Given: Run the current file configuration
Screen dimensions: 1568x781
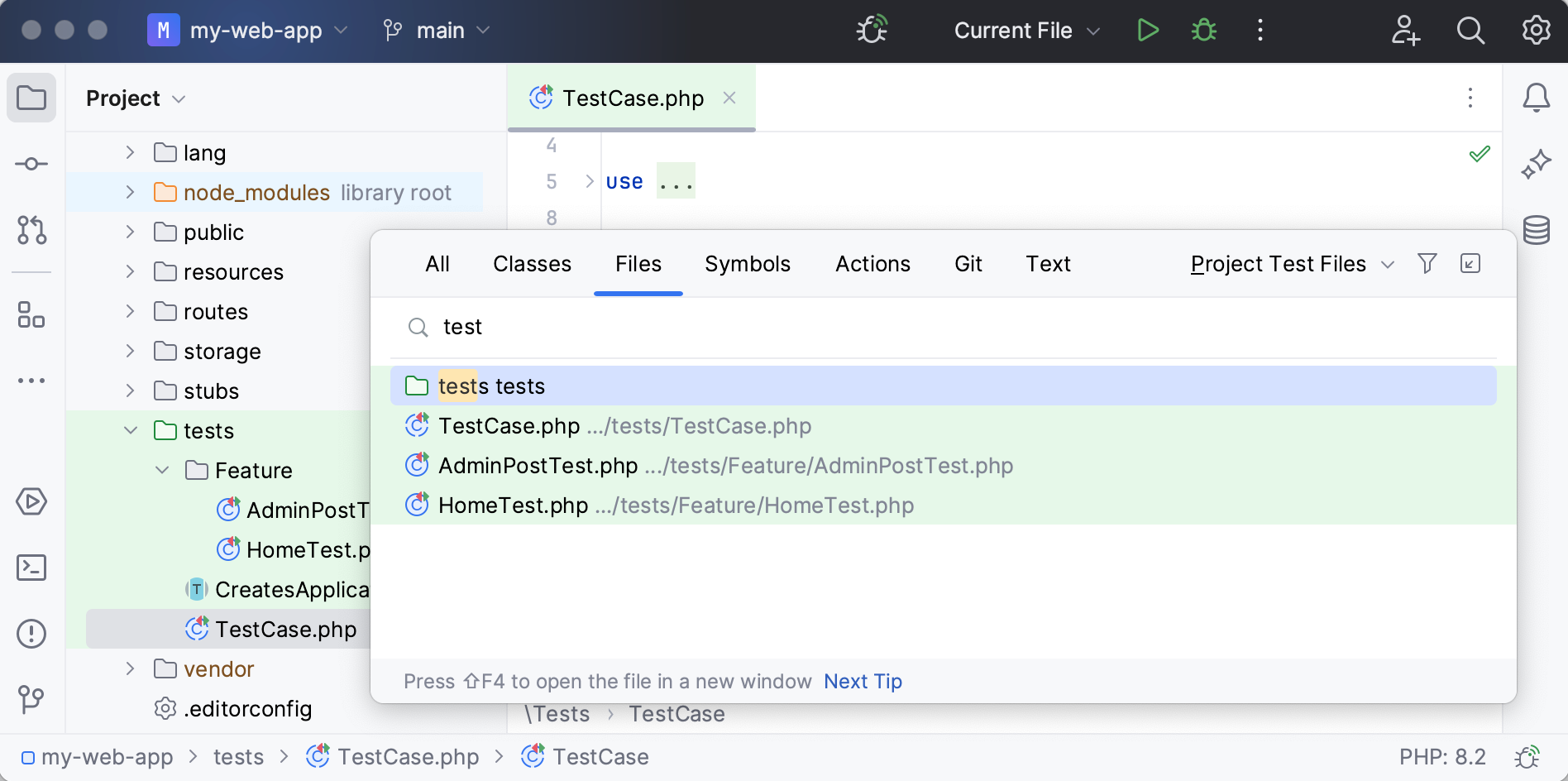Looking at the screenshot, I should coord(1147,30).
